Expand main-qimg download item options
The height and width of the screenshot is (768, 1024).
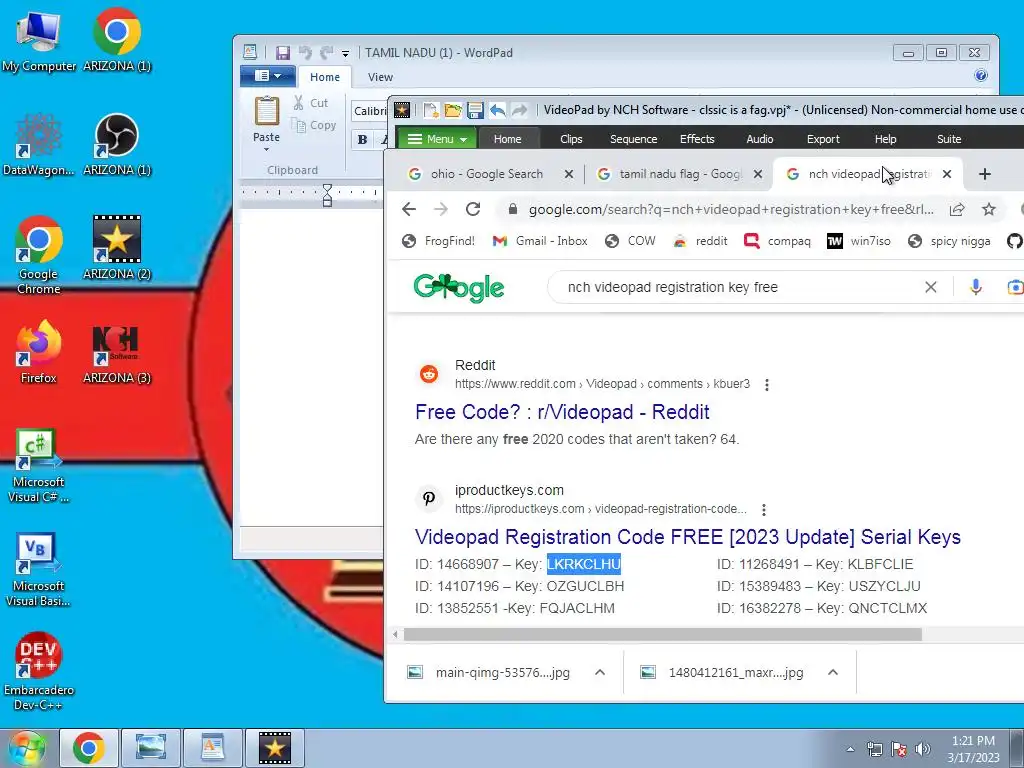(600, 672)
